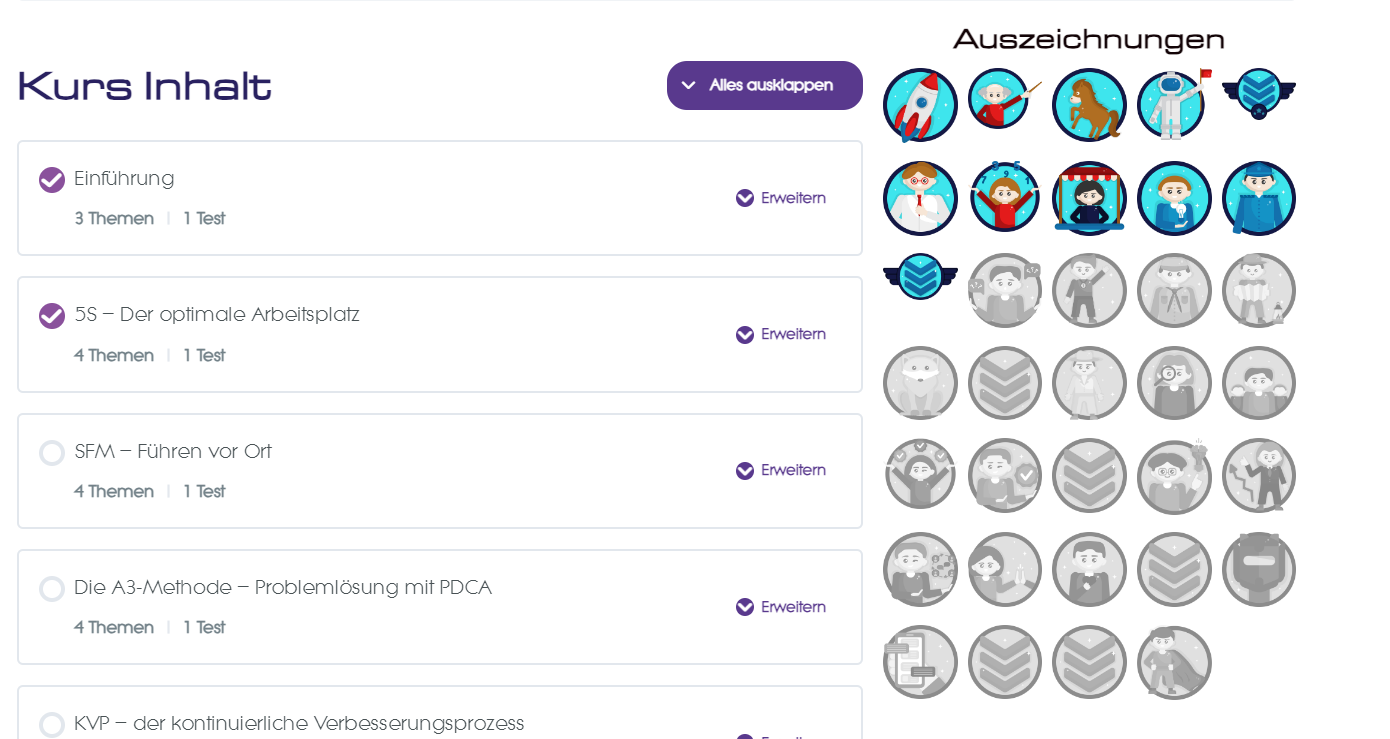Toggle the Einführung completion checkmark
The height and width of the screenshot is (739, 1390).
tap(52, 180)
